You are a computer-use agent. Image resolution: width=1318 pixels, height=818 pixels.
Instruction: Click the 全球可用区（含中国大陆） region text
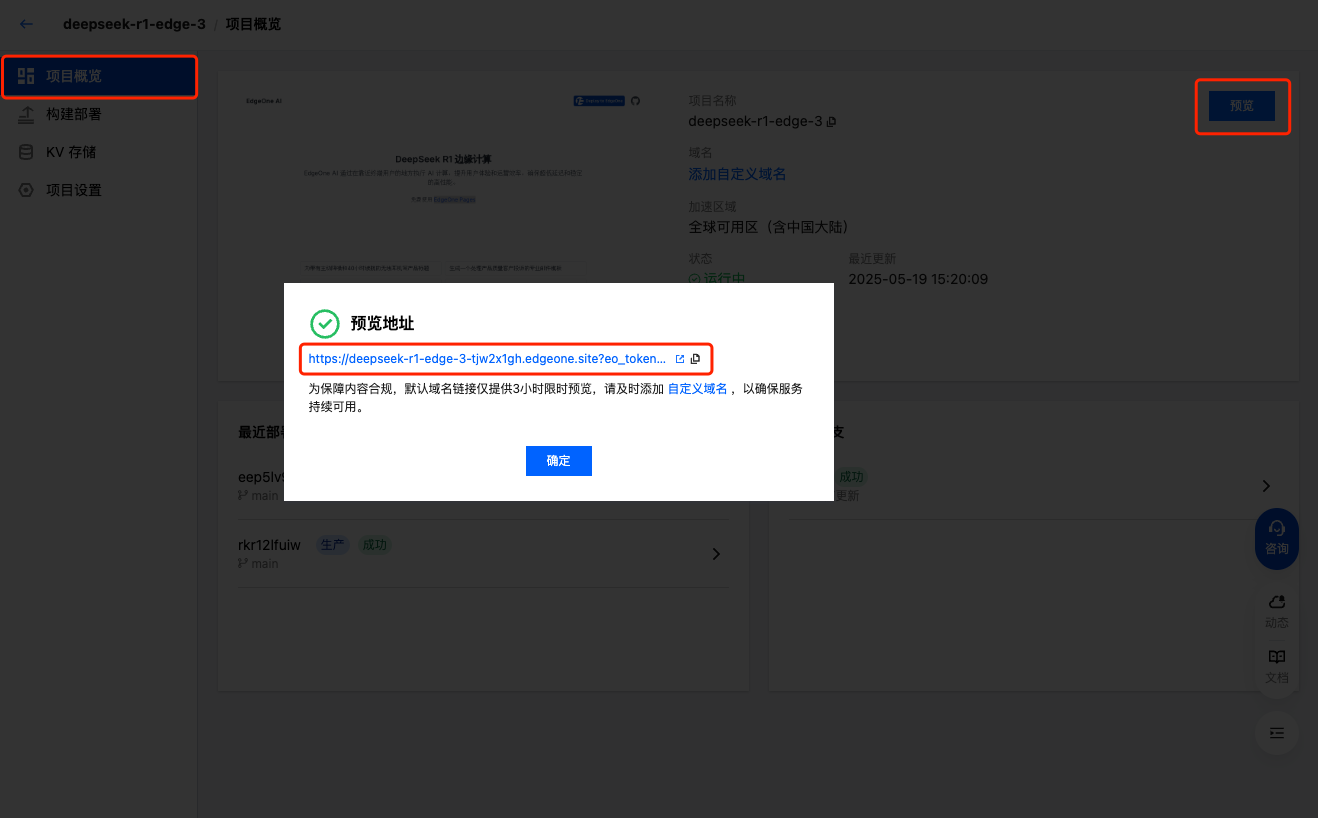(769, 227)
